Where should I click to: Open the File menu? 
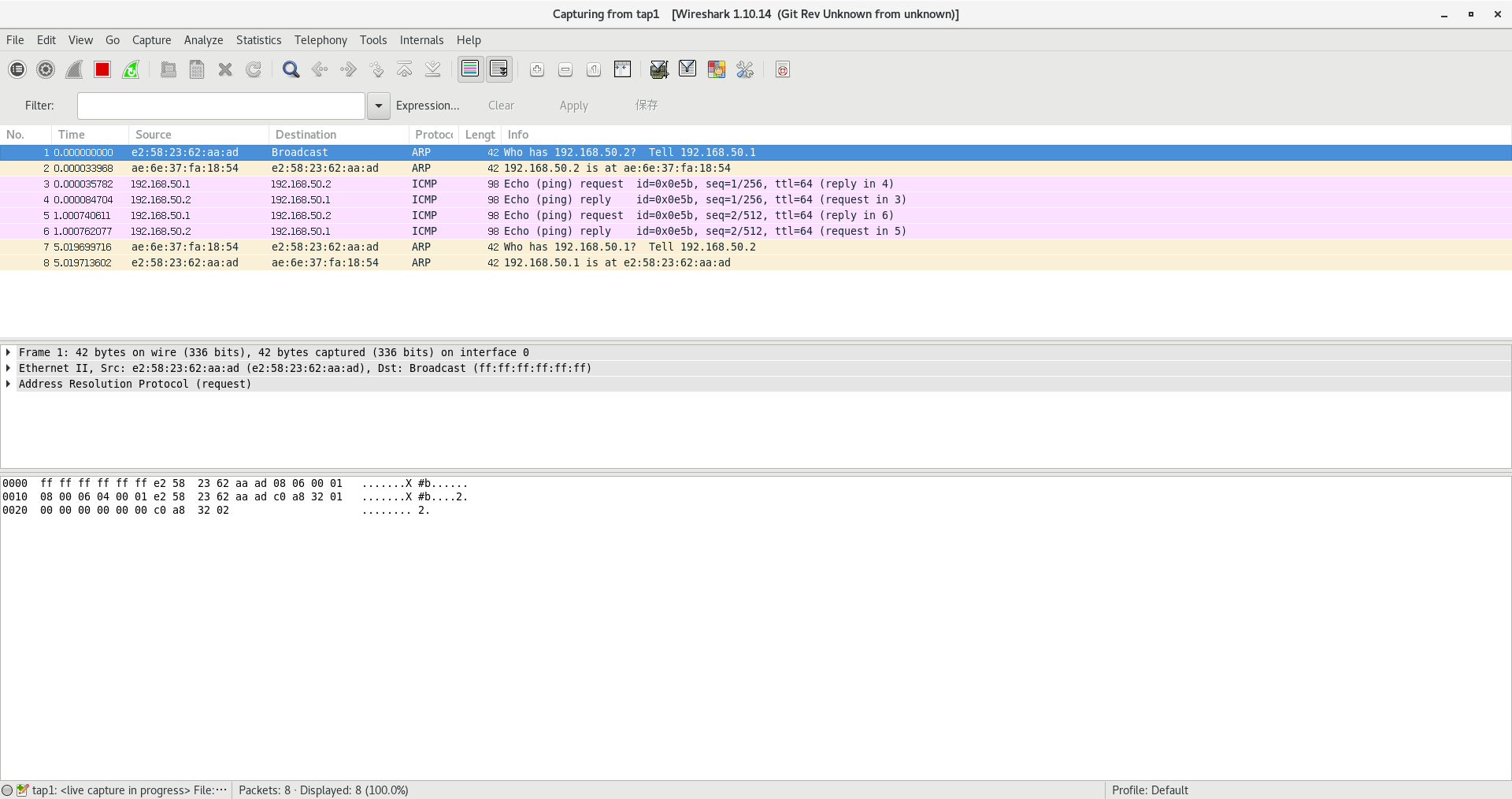15,40
